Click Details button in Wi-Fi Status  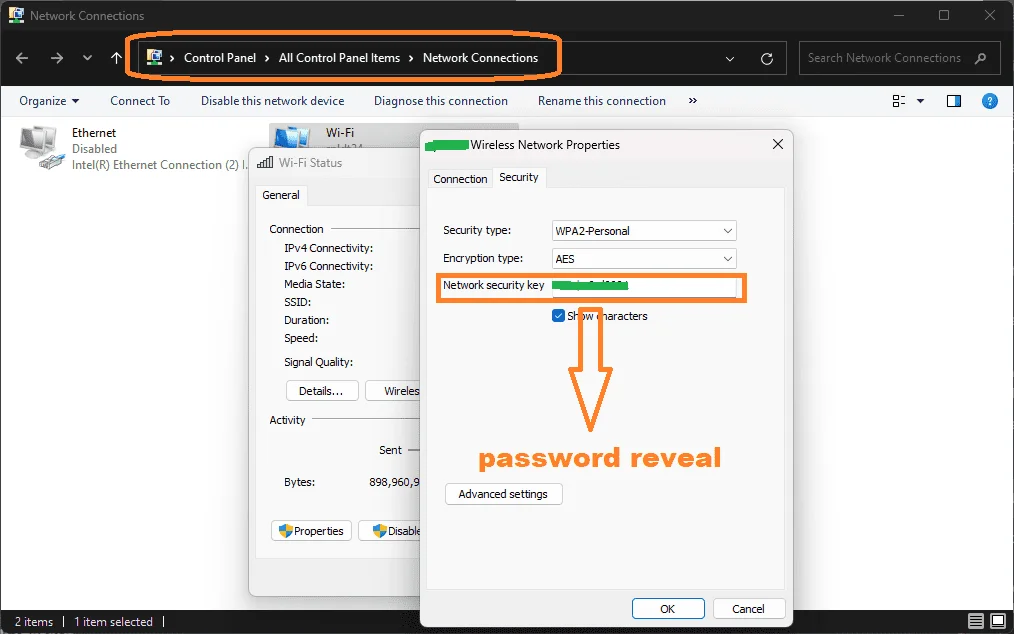321,391
